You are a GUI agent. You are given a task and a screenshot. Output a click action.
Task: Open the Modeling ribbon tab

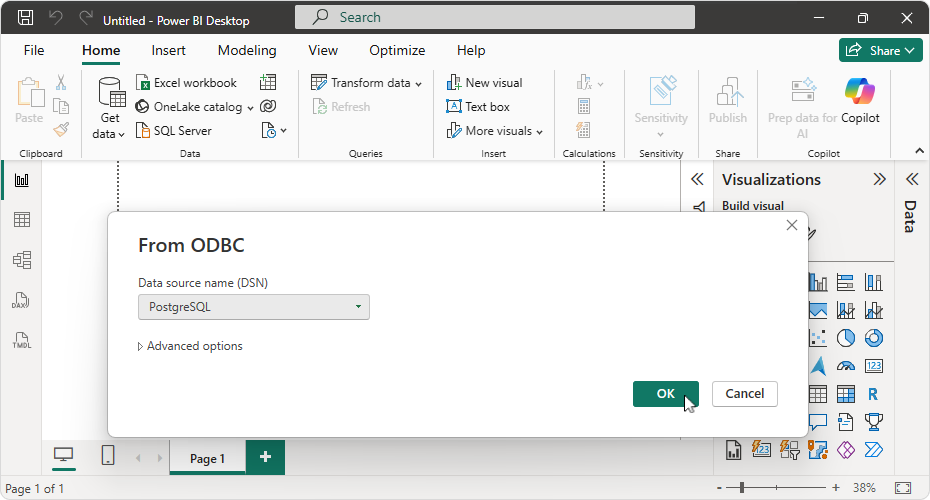pos(247,51)
